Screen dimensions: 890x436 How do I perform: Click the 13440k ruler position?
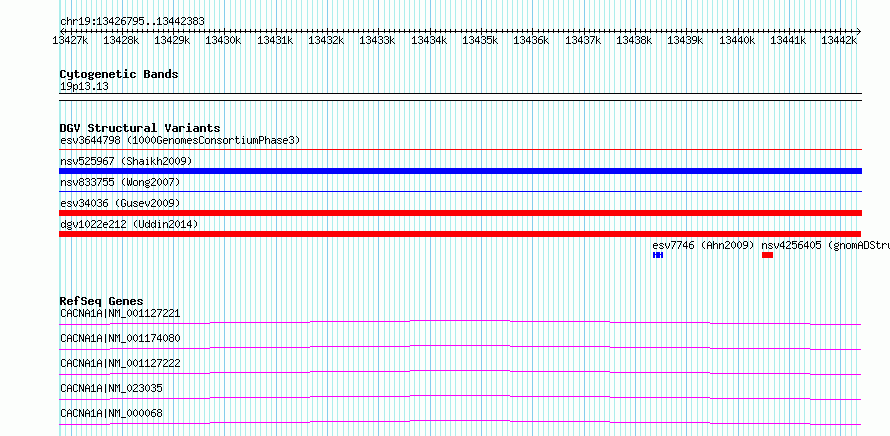[x=737, y=40]
